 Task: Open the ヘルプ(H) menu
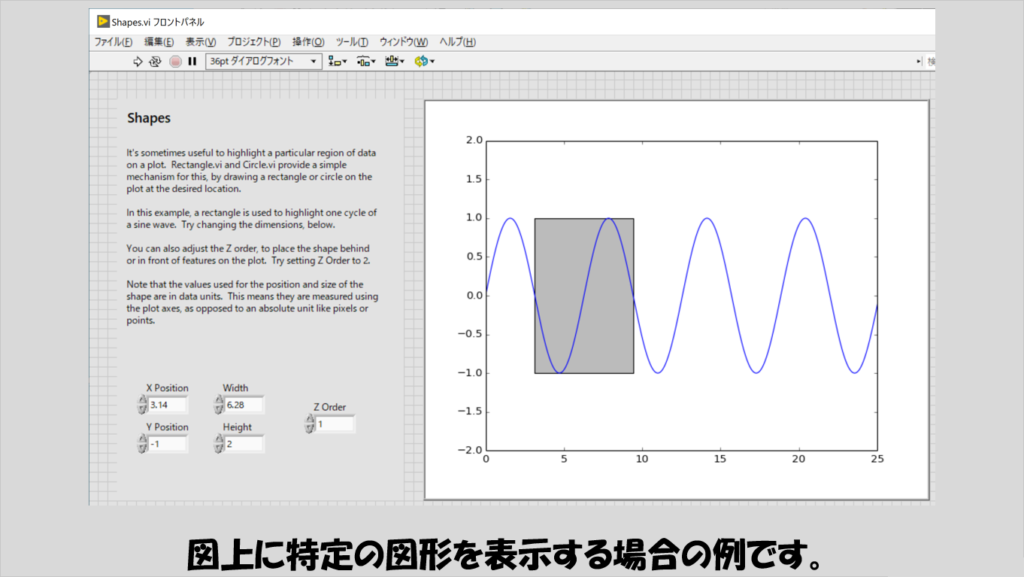point(457,42)
